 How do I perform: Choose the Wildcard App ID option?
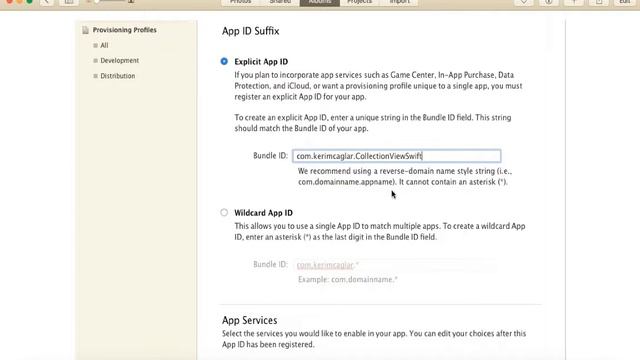[x=224, y=212]
